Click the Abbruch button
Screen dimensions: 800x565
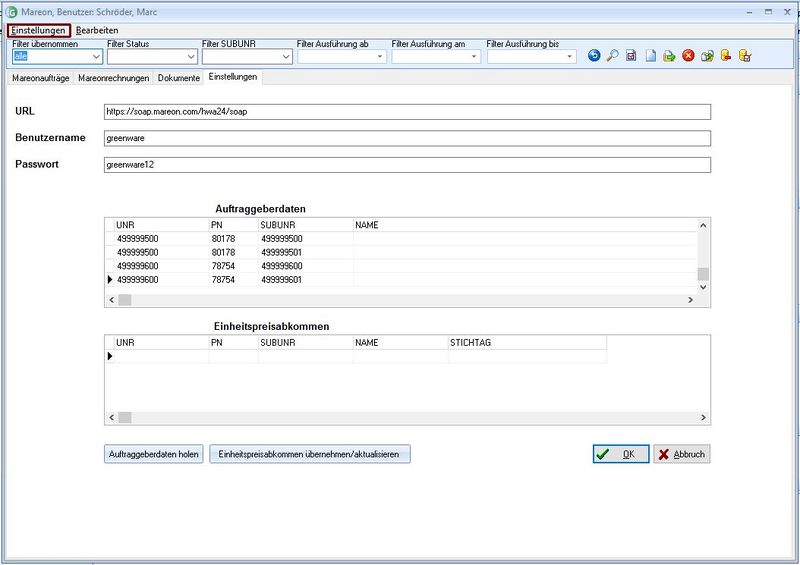(682, 454)
